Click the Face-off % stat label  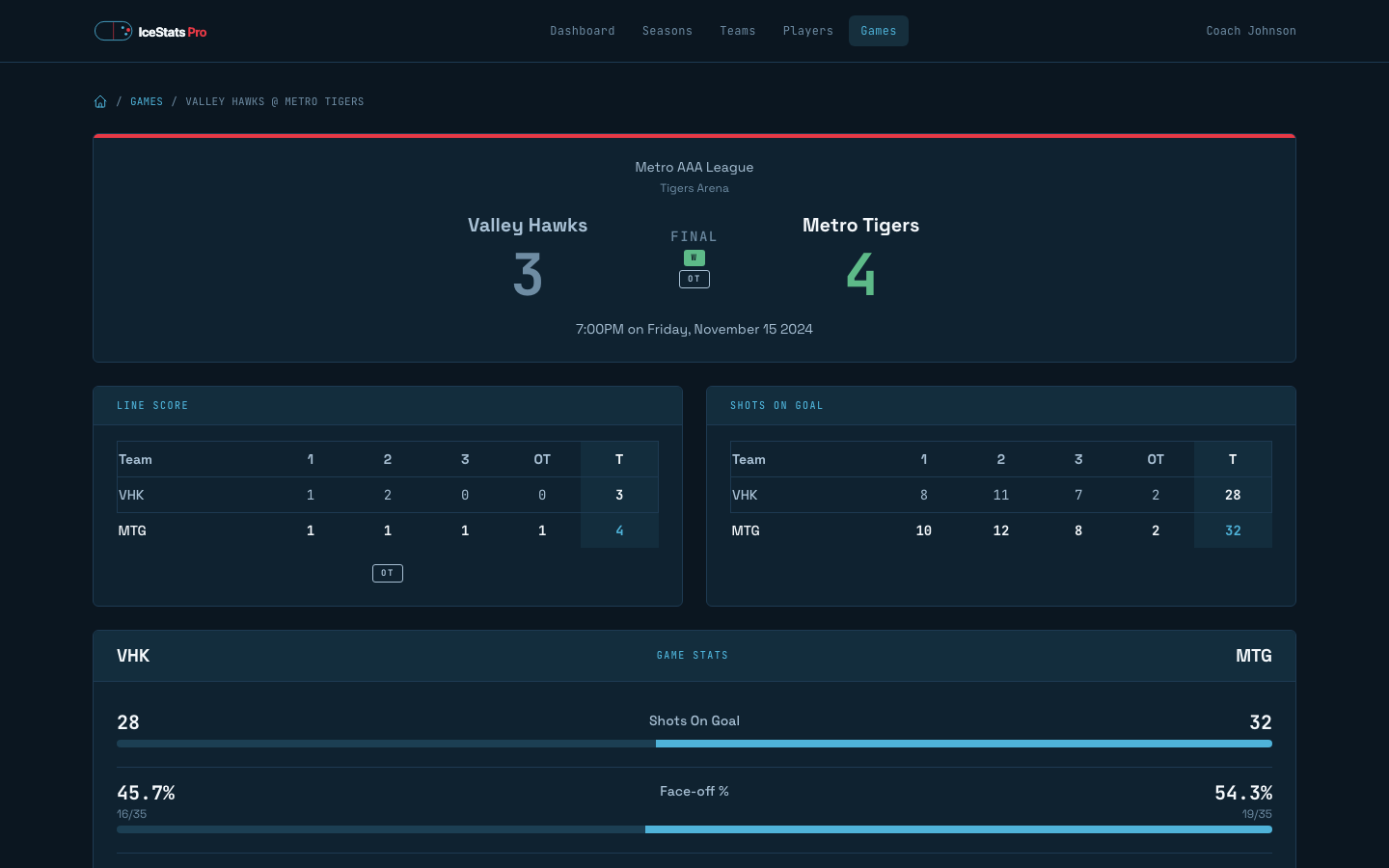694,791
